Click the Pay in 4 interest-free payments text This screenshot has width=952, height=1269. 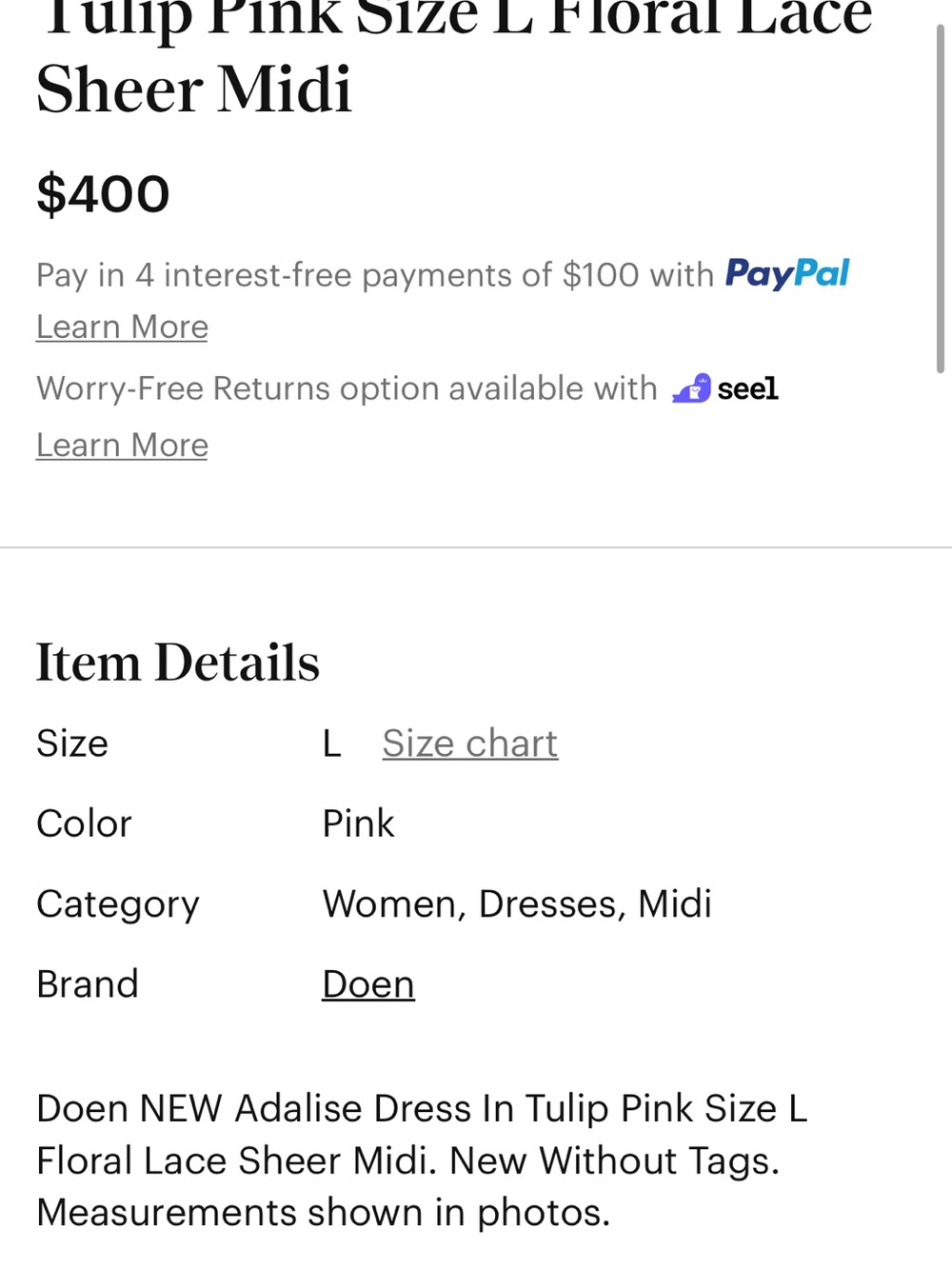click(375, 275)
